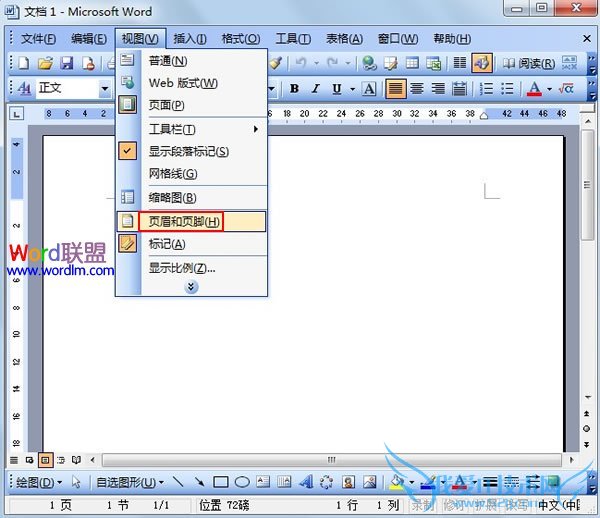
Task: Click the Insert Picture icon
Action: (370, 482)
